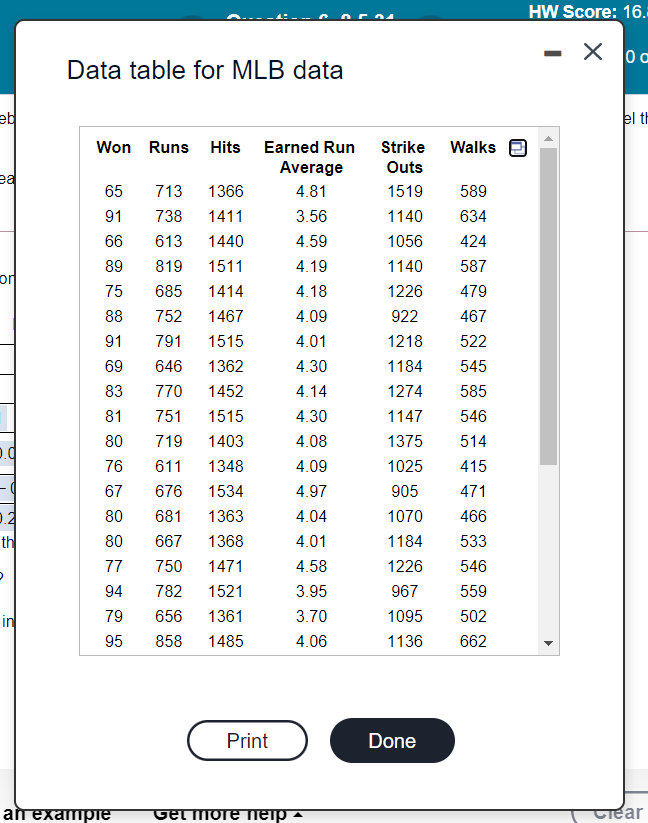Select the Walks value 502
648x823 pixels.
[x=473, y=616]
